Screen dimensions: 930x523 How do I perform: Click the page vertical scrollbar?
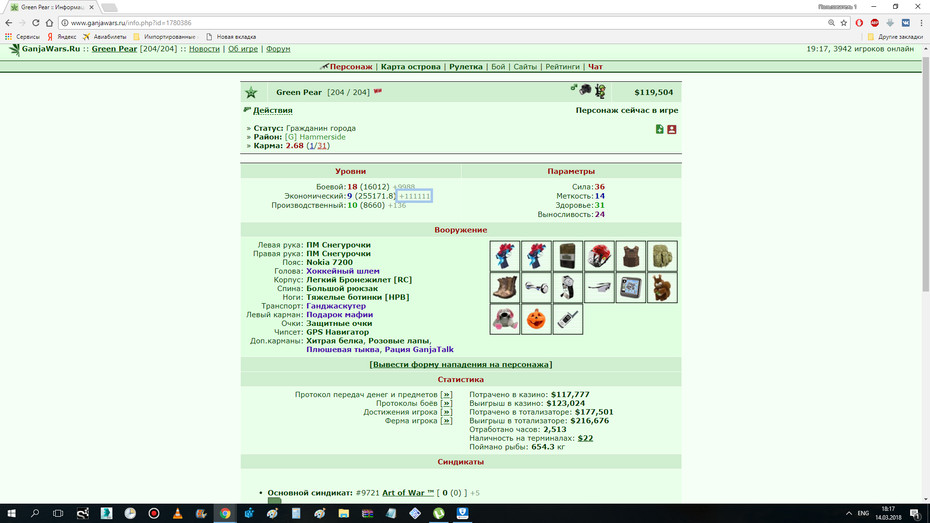point(925,172)
